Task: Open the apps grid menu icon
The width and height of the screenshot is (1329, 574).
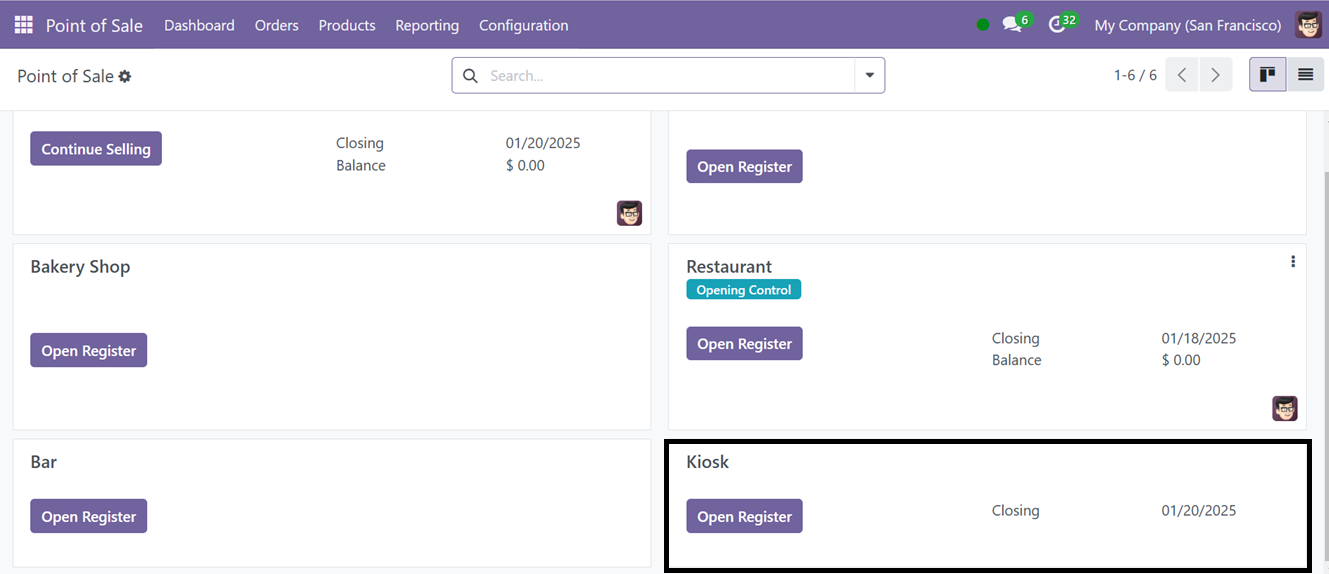Action: pyautogui.click(x=23, y=25)
